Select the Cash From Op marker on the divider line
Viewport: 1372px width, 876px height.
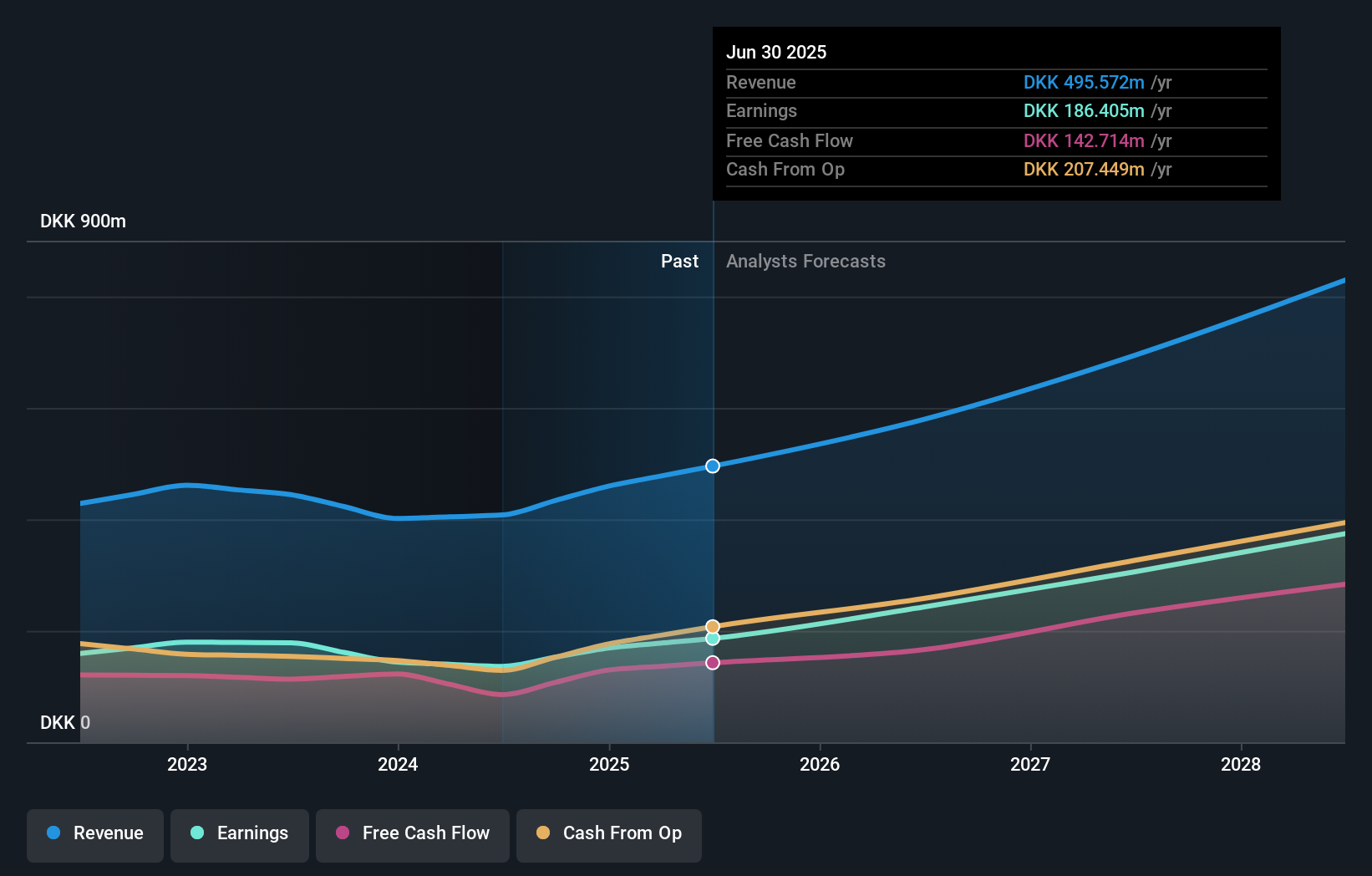[712, 625]
